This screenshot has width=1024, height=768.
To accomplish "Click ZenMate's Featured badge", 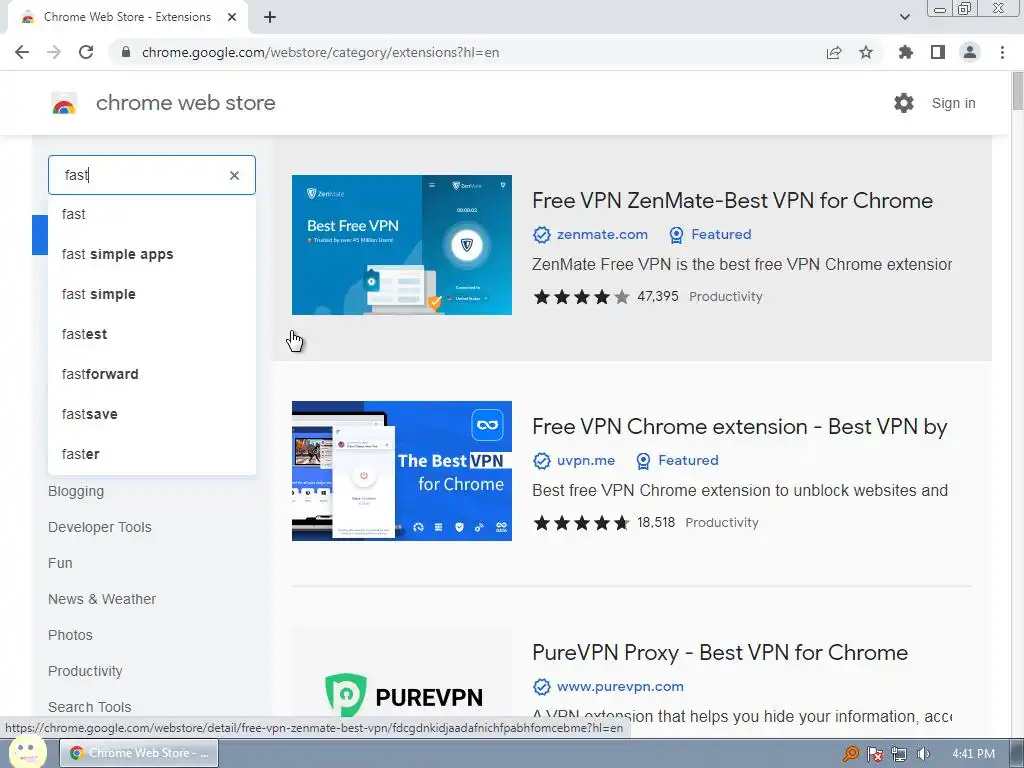I will click(710, 234).
